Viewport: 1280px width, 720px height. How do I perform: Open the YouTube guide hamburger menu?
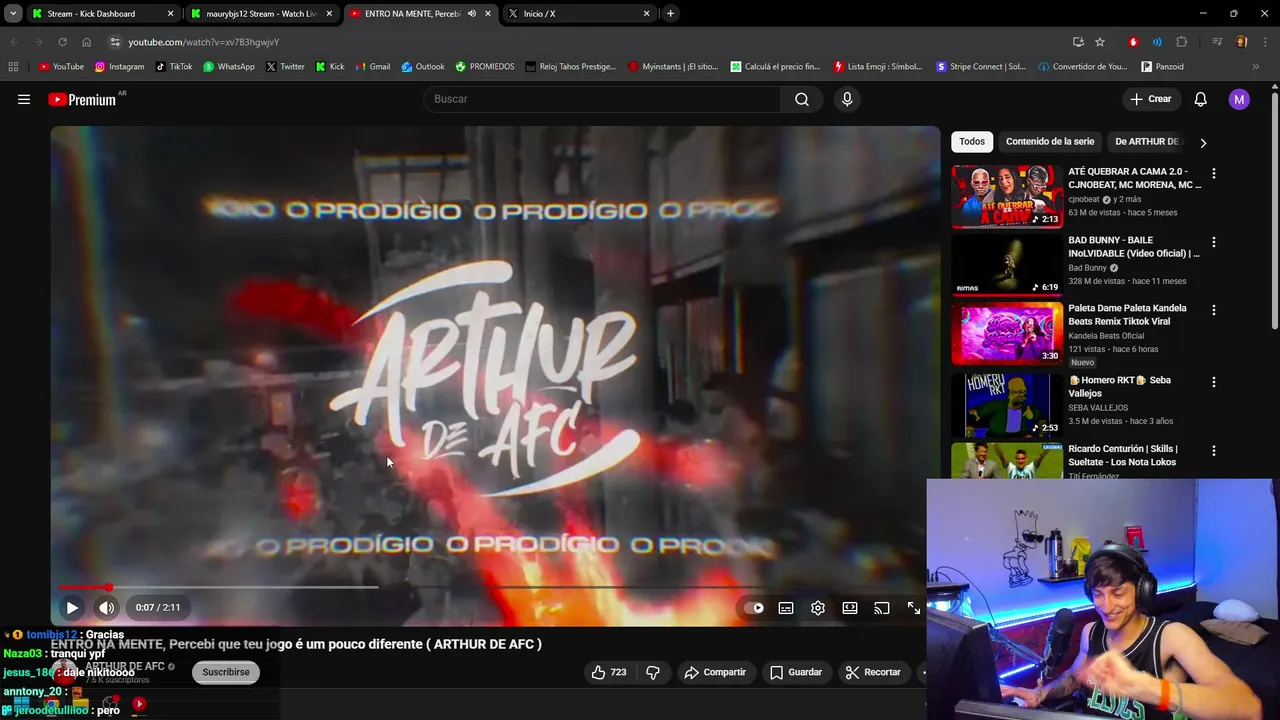[x=24, y=99]
